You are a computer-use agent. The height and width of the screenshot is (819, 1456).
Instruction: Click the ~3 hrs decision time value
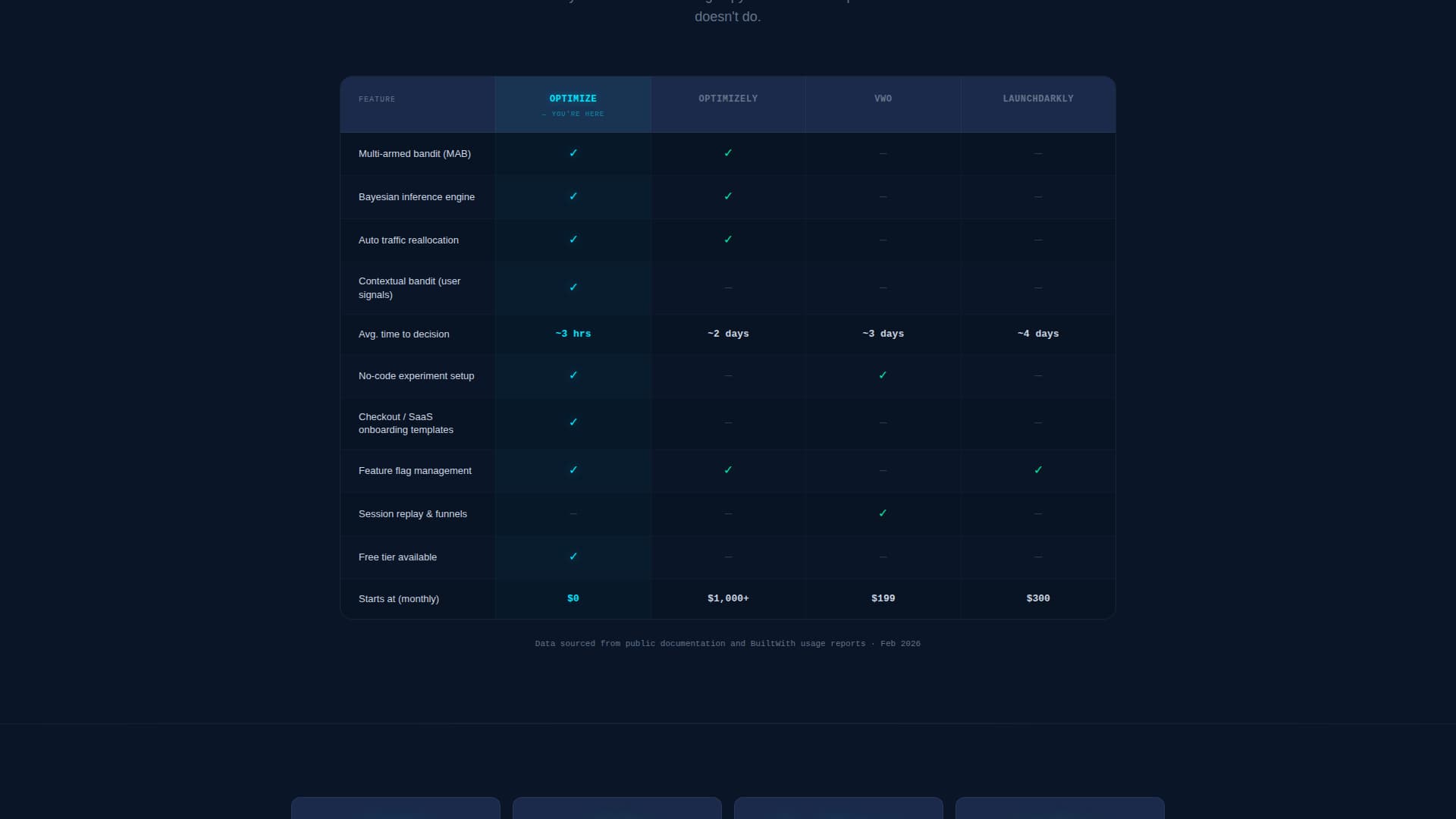tap(573, 334)
